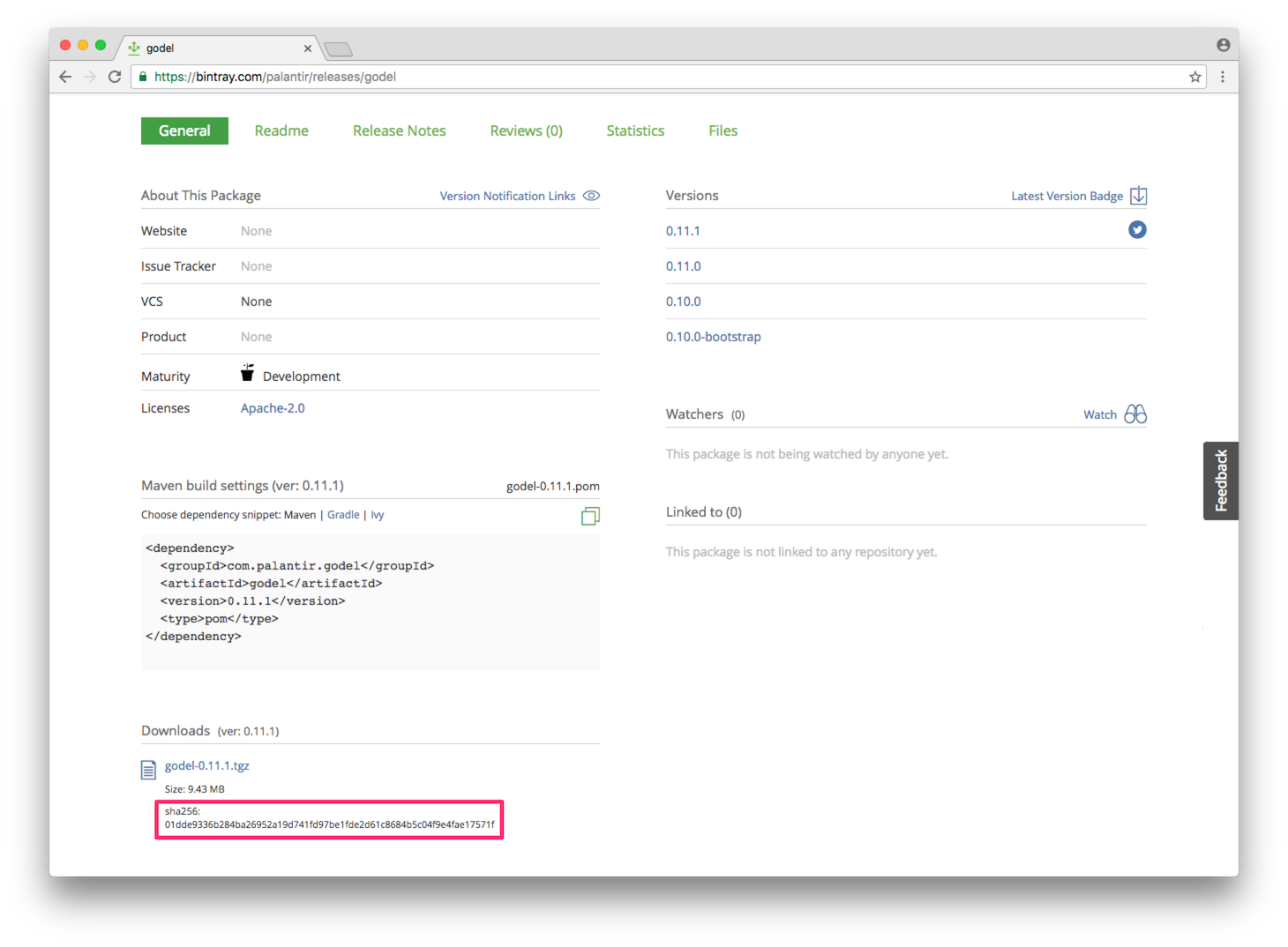Click the Latest Version Badge download icon

pos(1139,195)
